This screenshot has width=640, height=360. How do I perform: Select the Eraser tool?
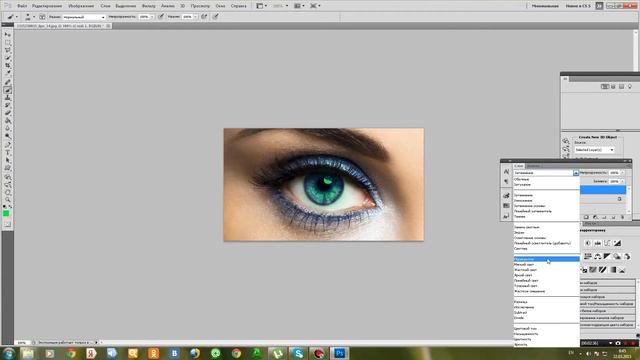click(8, 113)
